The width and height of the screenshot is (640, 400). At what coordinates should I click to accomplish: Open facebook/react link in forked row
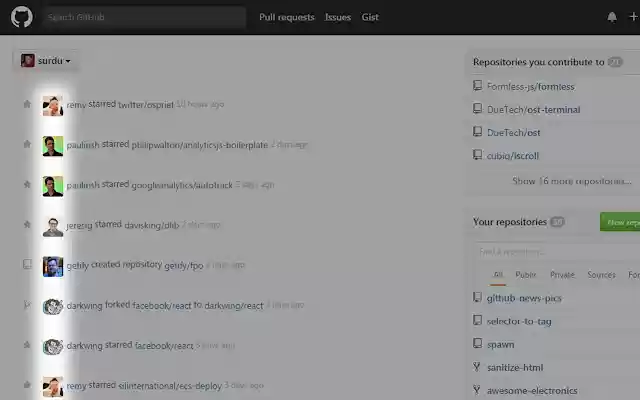click(162, 306)
